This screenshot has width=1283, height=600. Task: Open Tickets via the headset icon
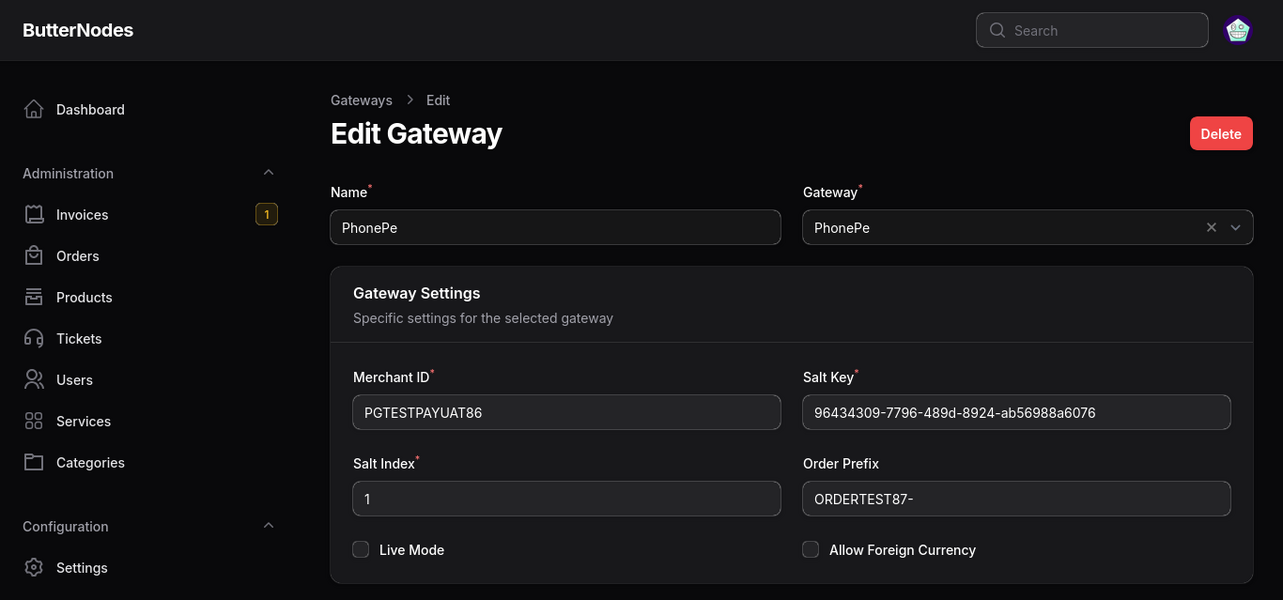click(x=34, y=338)
